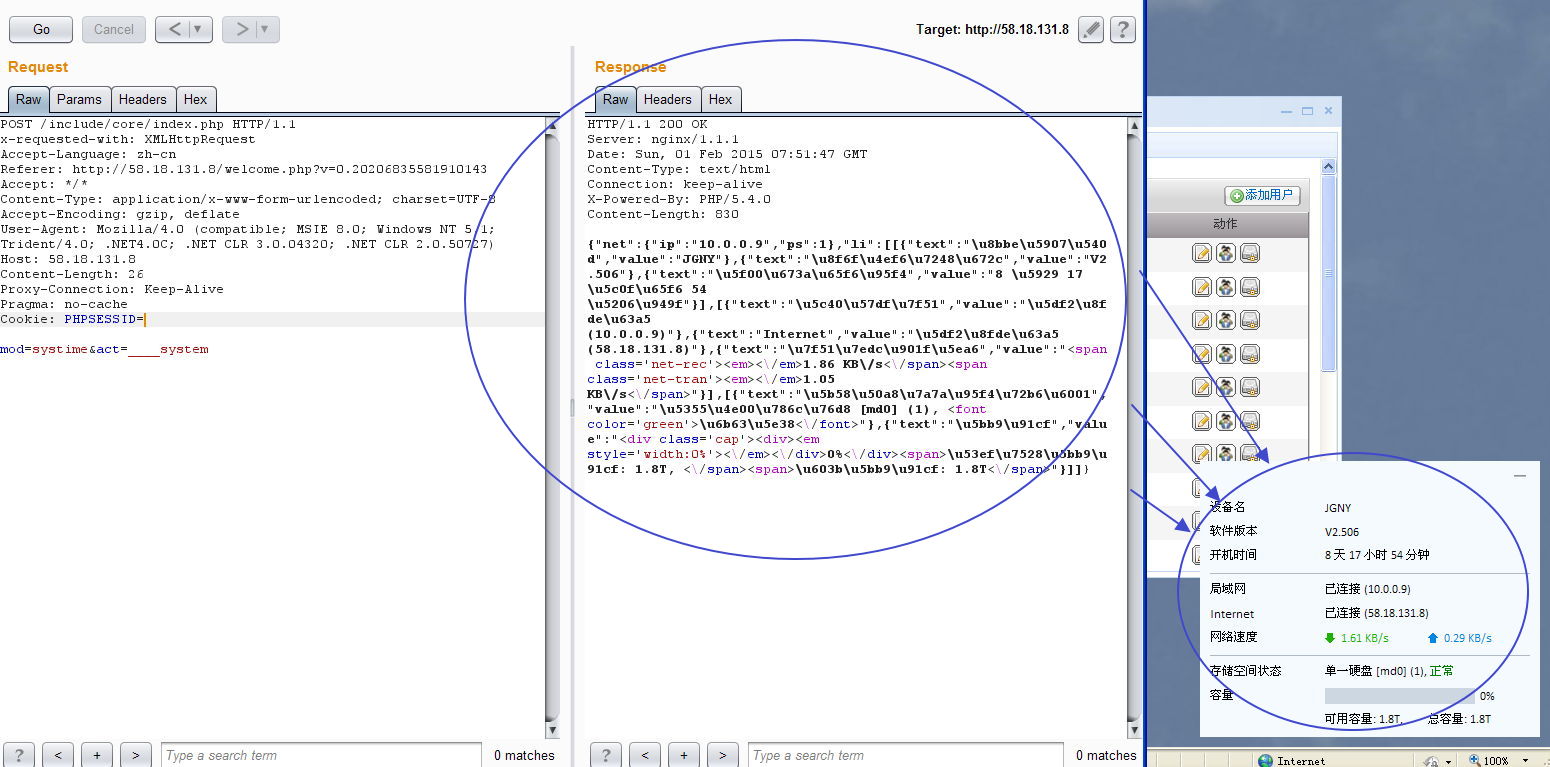Click the software version value V2.506
The image size is (1550, 767).
tap(1342, 532)
